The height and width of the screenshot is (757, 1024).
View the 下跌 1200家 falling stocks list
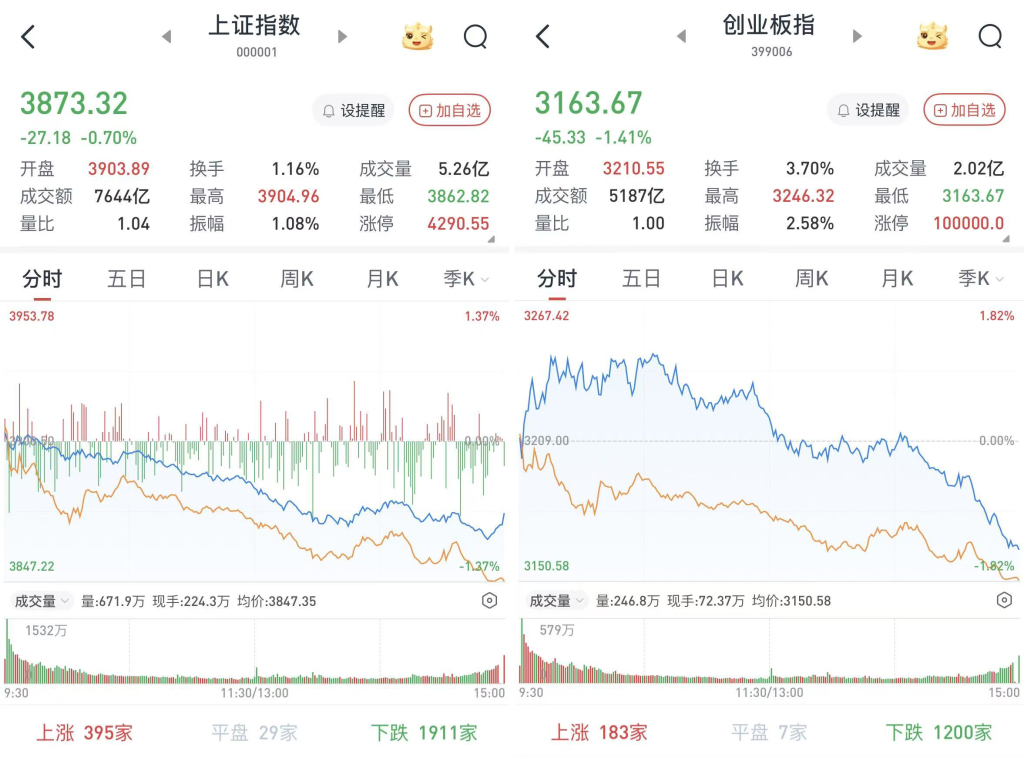tap(938, 733)
